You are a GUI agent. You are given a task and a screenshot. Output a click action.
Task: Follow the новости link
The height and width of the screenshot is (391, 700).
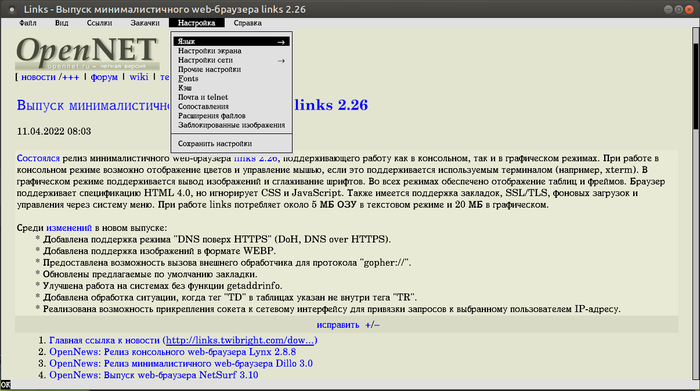[38, 77]
